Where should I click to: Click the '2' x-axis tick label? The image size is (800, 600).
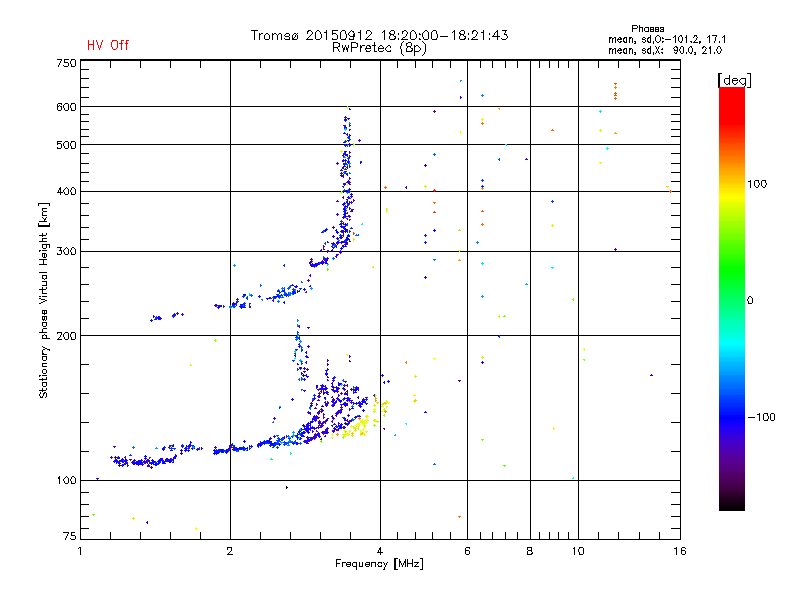coord(230,551)
